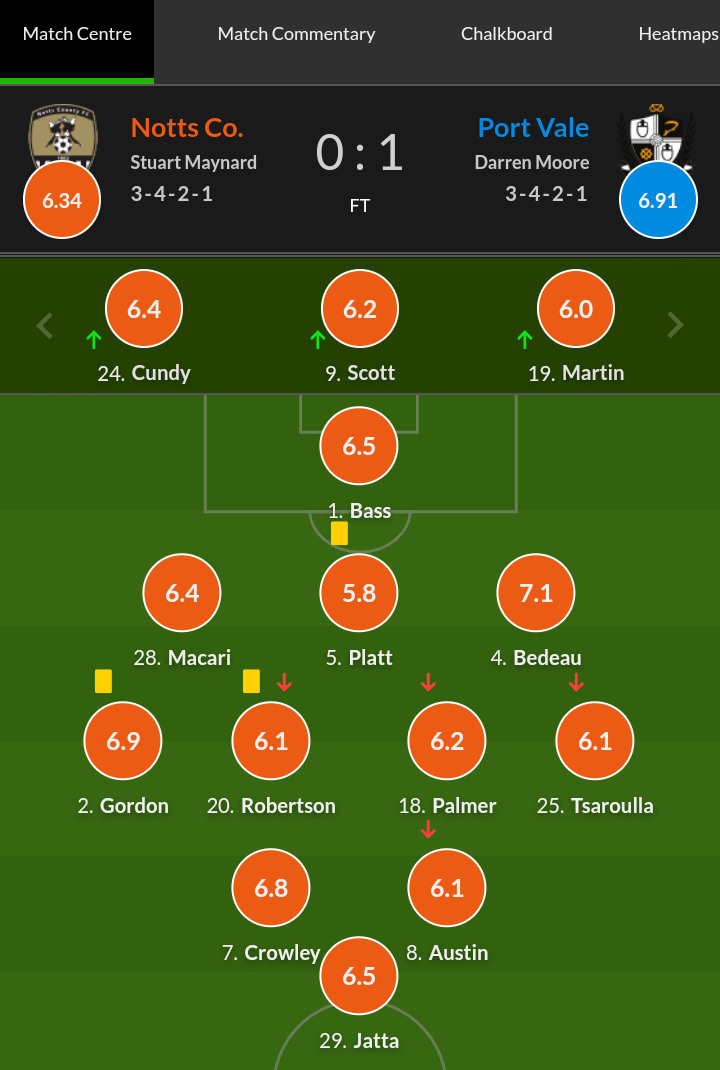Click Platt's yellow card icon
The width and height of the screenshot is (720, 1070).
(x=339, y=533)
